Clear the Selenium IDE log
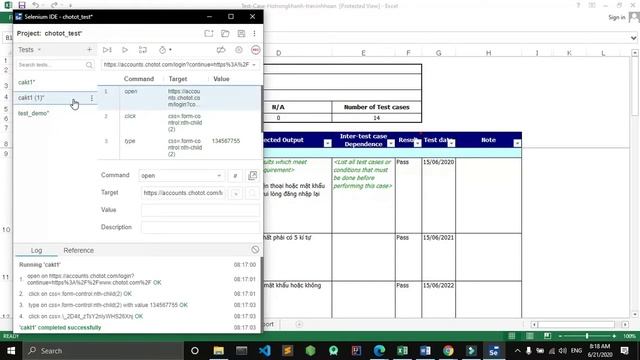Image resolution: width=640 pixels, height=360 pixels. (x=255, y=249)
